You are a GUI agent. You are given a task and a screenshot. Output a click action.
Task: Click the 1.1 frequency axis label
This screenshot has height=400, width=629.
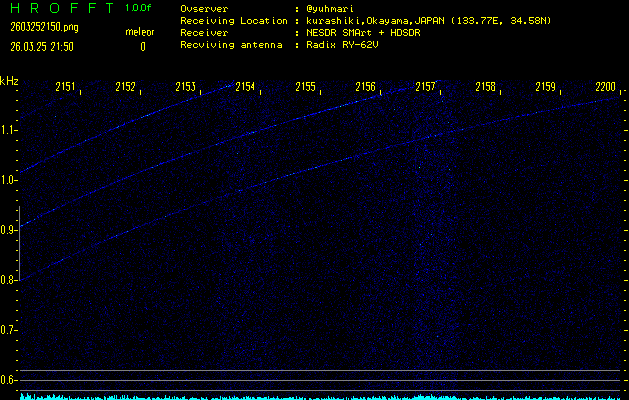point(9,130)
